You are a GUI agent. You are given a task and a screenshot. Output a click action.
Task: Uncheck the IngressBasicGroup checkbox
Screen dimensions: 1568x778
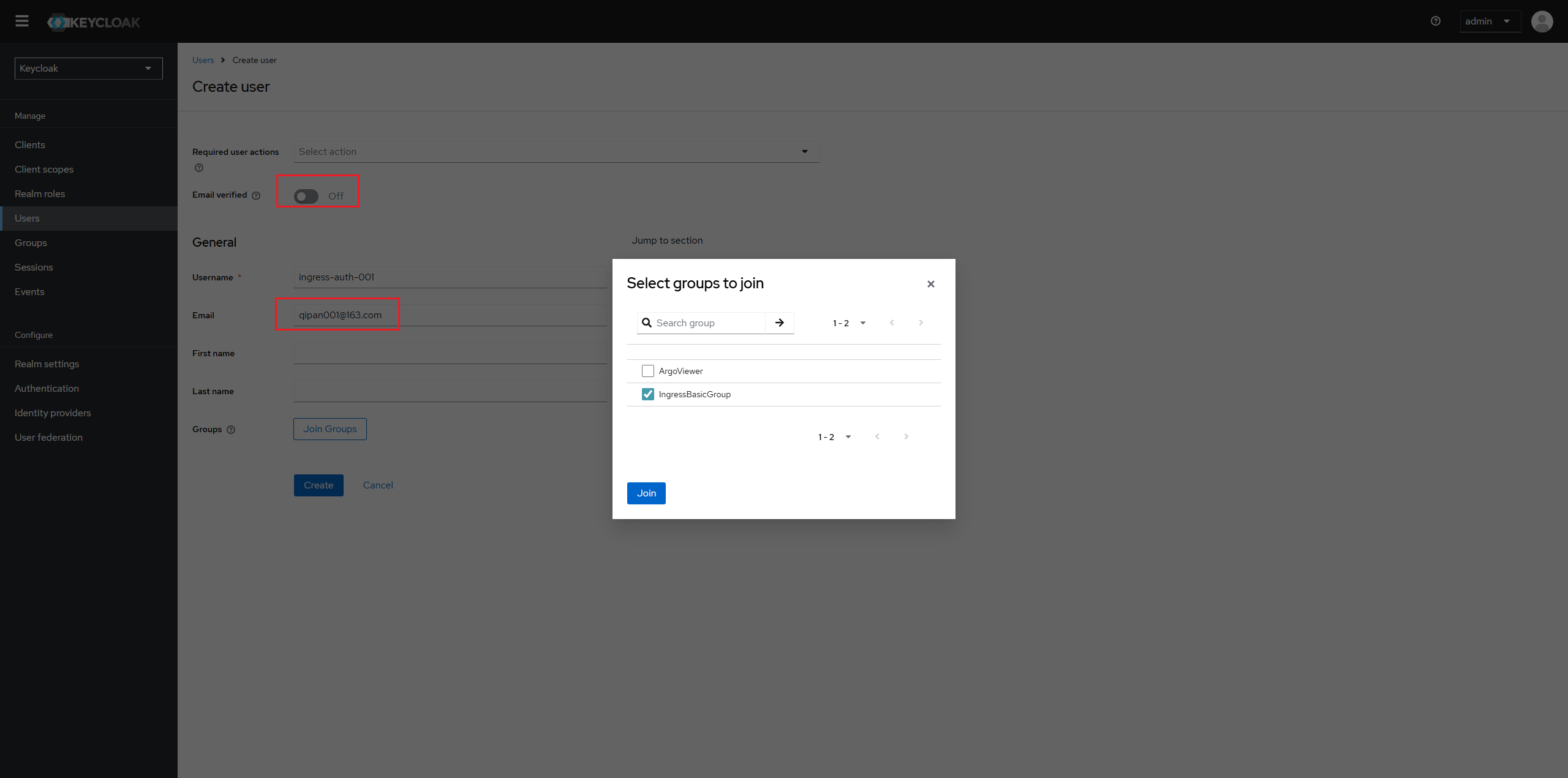click(648, 394)
